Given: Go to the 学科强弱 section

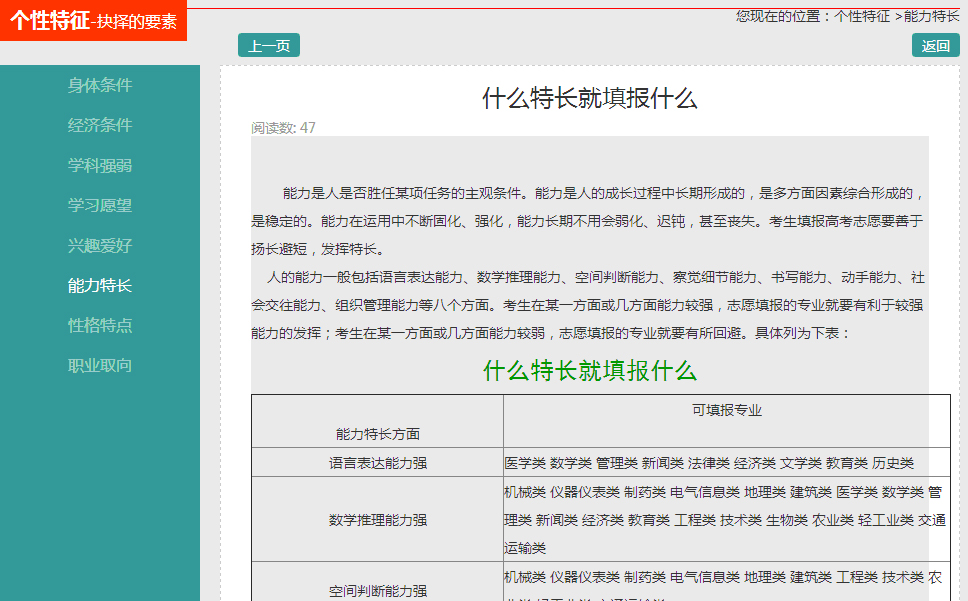Looking at the screenshot, I should pos(99,166).
